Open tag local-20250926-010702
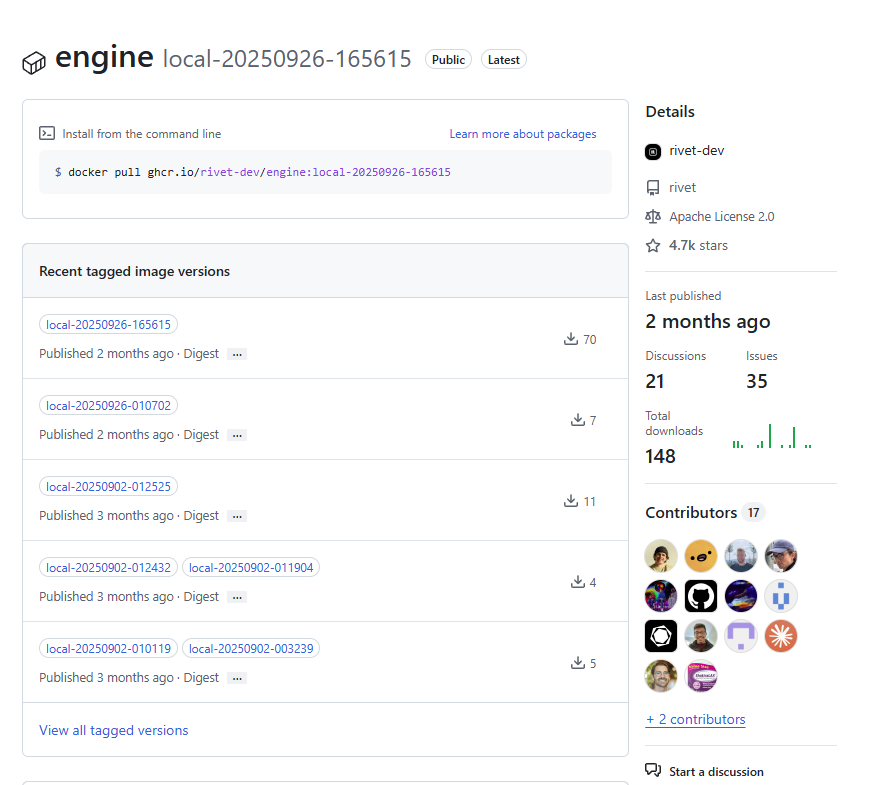This screenshot has height=785, width=882. [108, 405]
